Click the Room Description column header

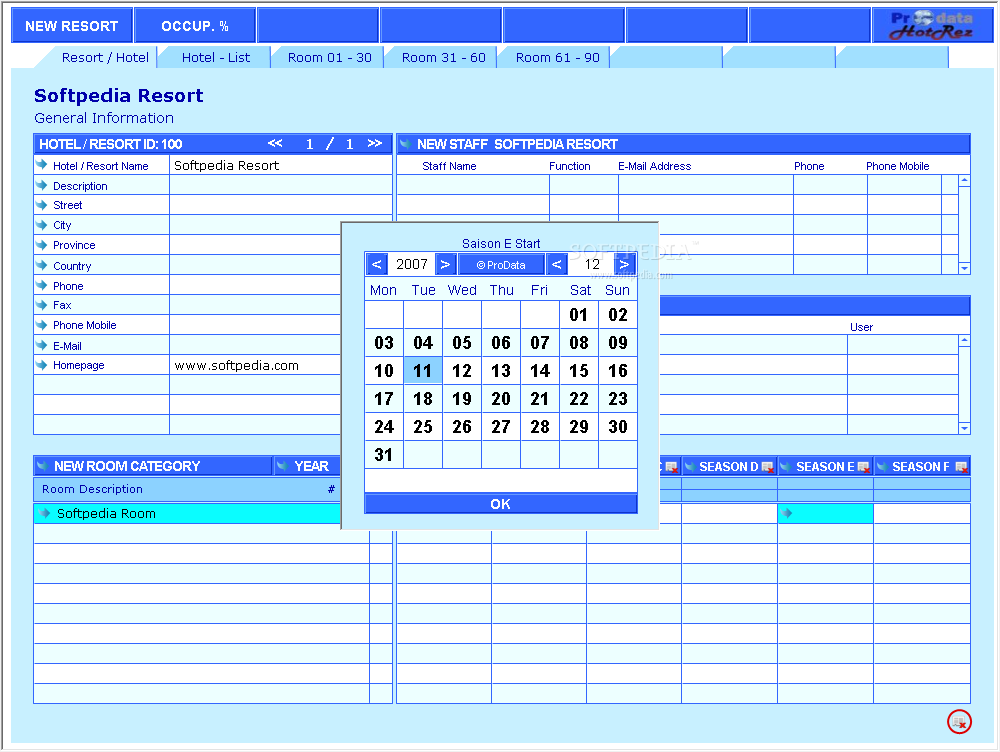[92, 489]
